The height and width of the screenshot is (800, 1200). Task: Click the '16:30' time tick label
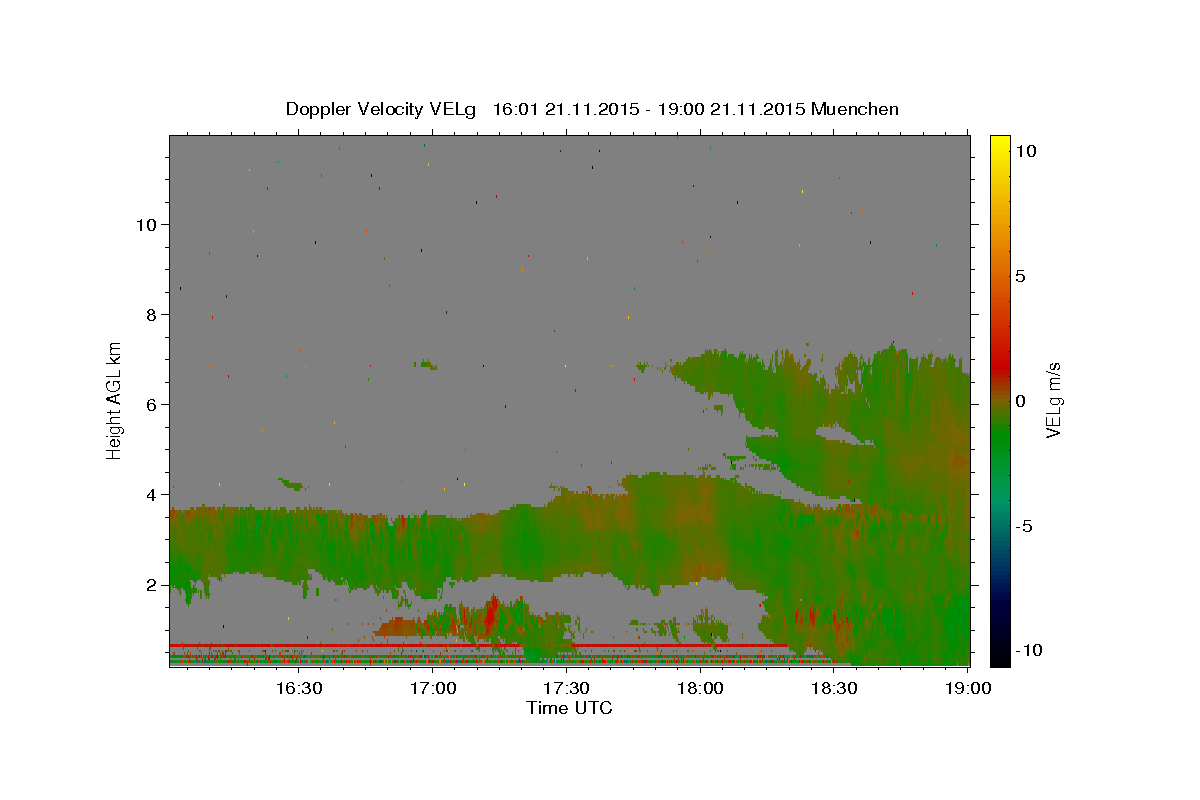[x=298, y=688]
